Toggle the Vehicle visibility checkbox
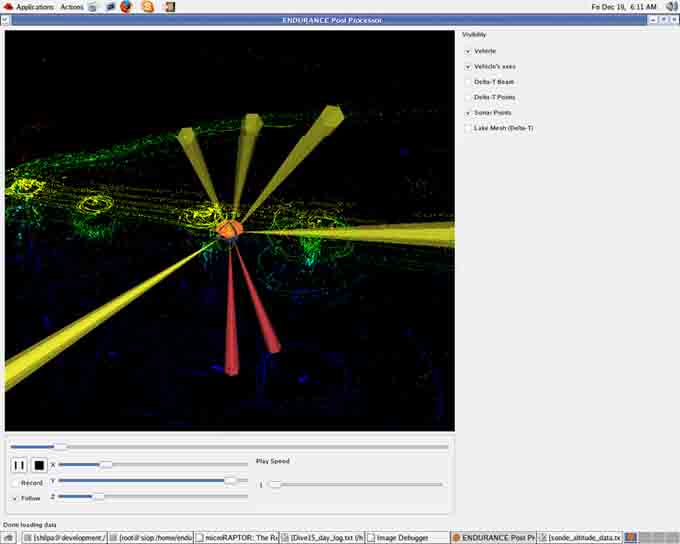The height and width of the screenshot is (544, 680). (x=468, y=51)
